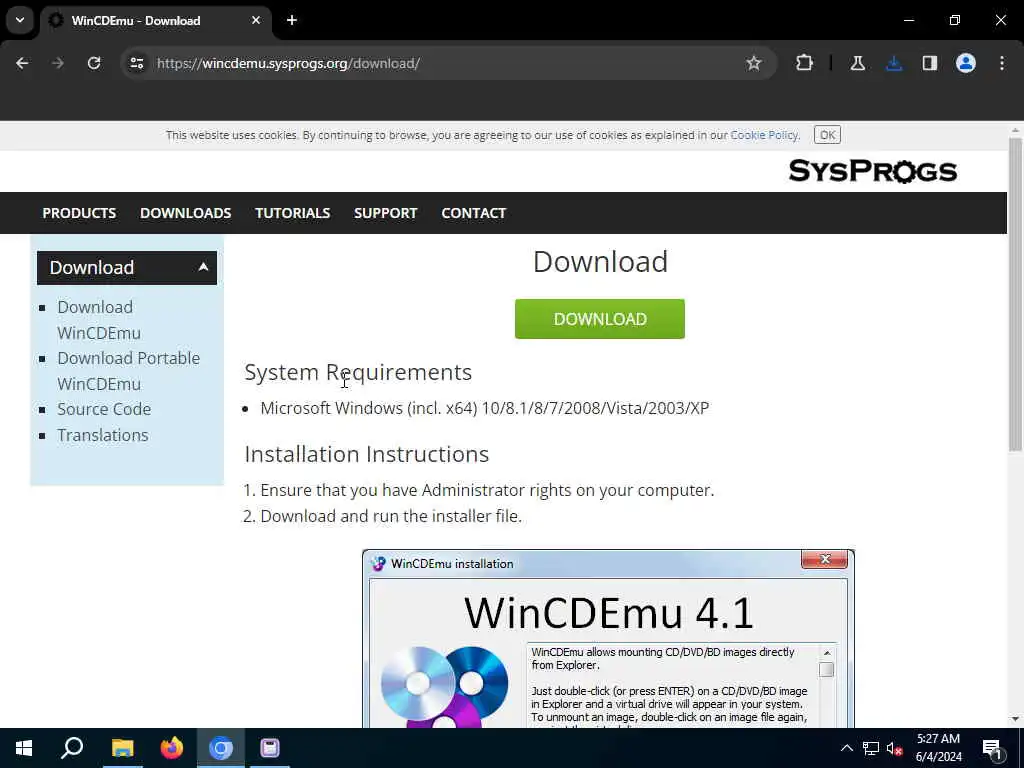Dismiss cookie notice with OK button
The image size is (1024, 768).
827,135
